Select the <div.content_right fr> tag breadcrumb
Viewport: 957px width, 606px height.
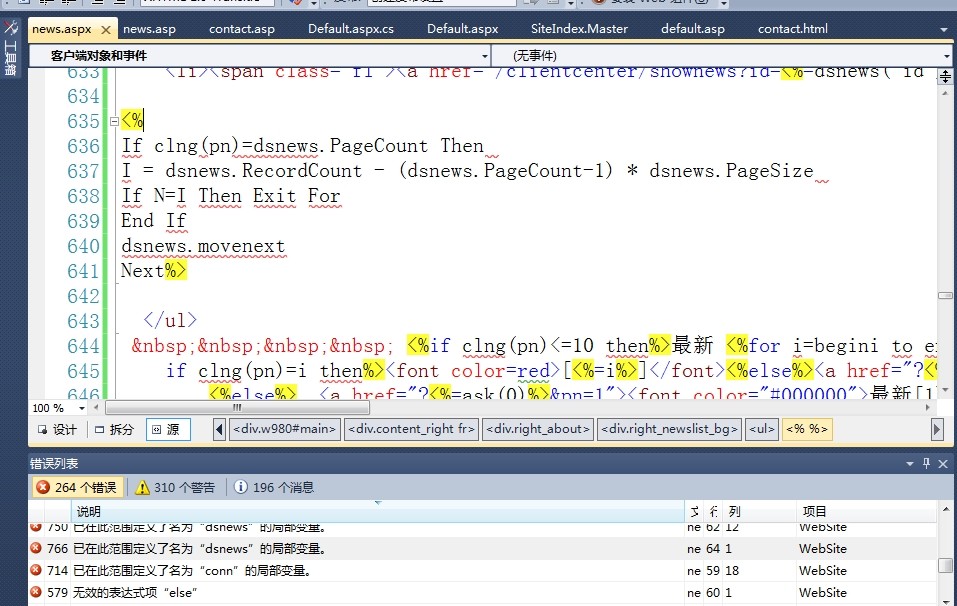411,429
